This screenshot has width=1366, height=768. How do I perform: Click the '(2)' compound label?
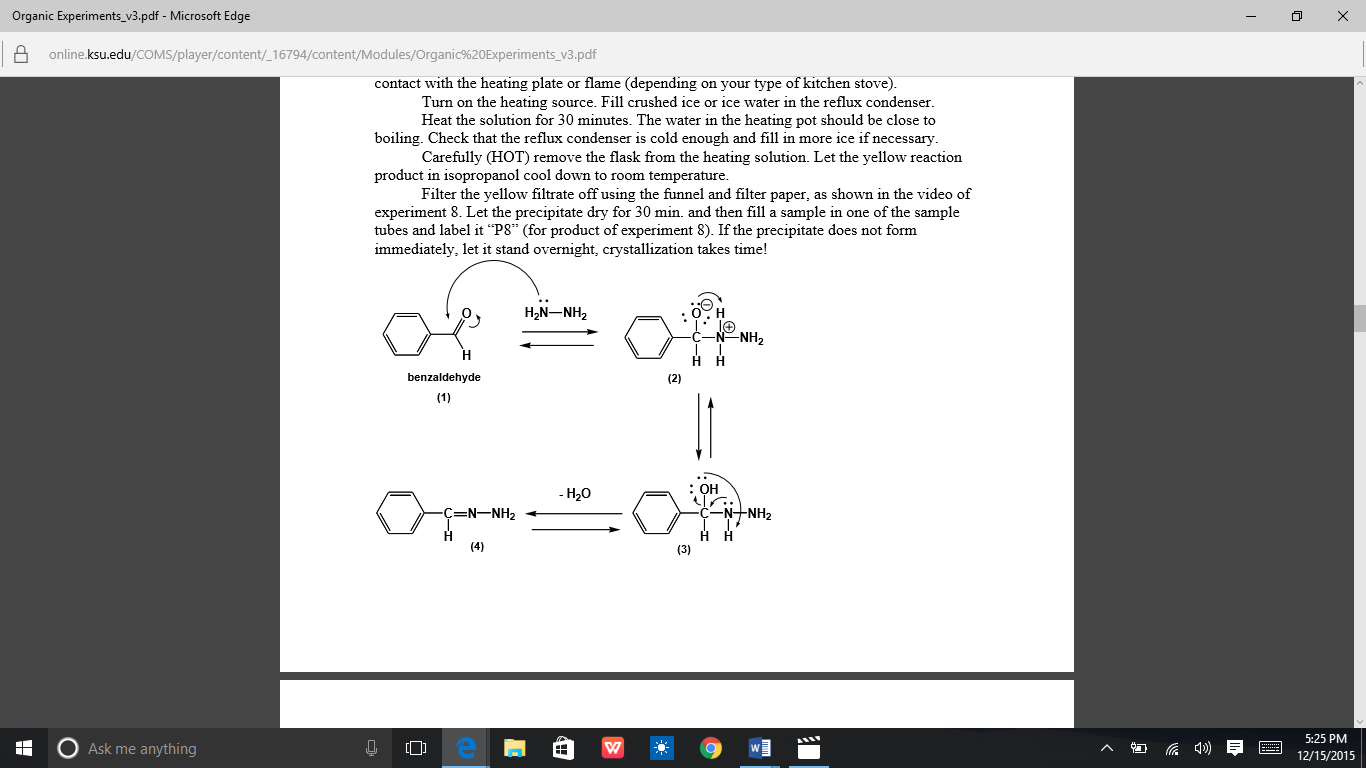[675, 379]
